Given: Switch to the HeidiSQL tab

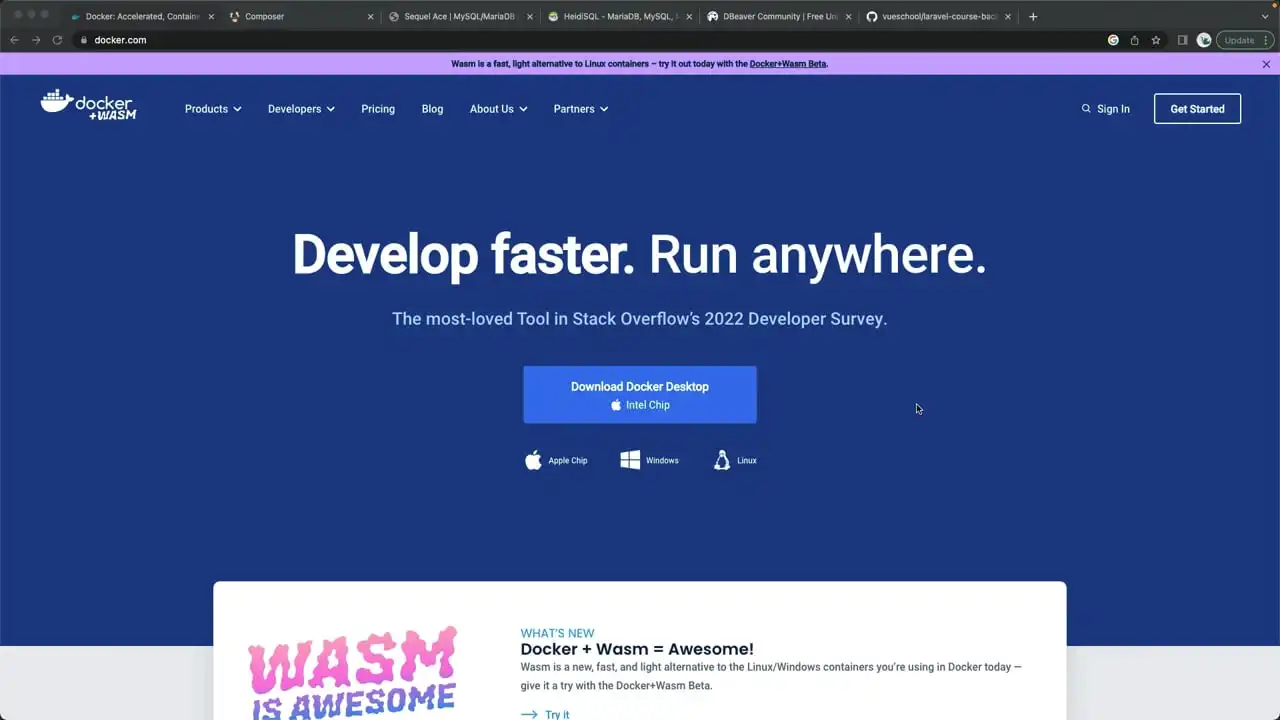Looking at the screenshot, I should pyautogui.click(x=619, y=17).
